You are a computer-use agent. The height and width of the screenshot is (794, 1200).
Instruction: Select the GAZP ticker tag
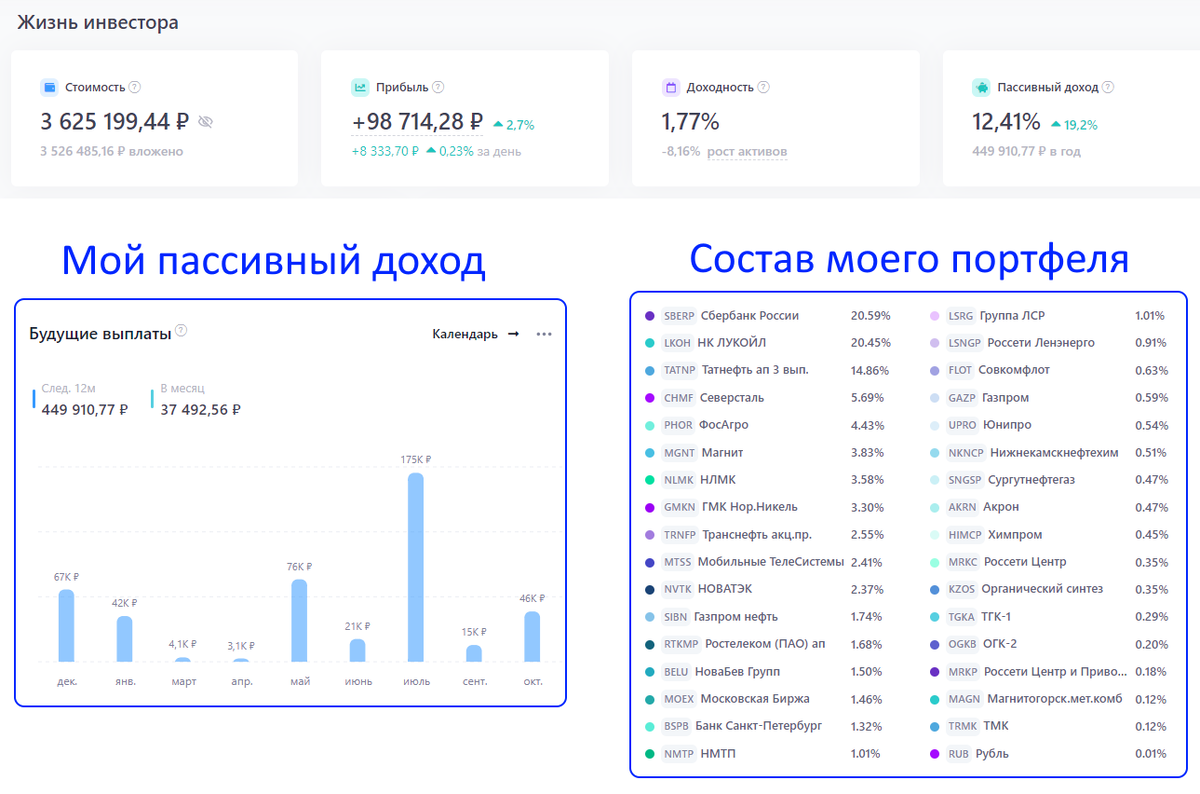962,397
